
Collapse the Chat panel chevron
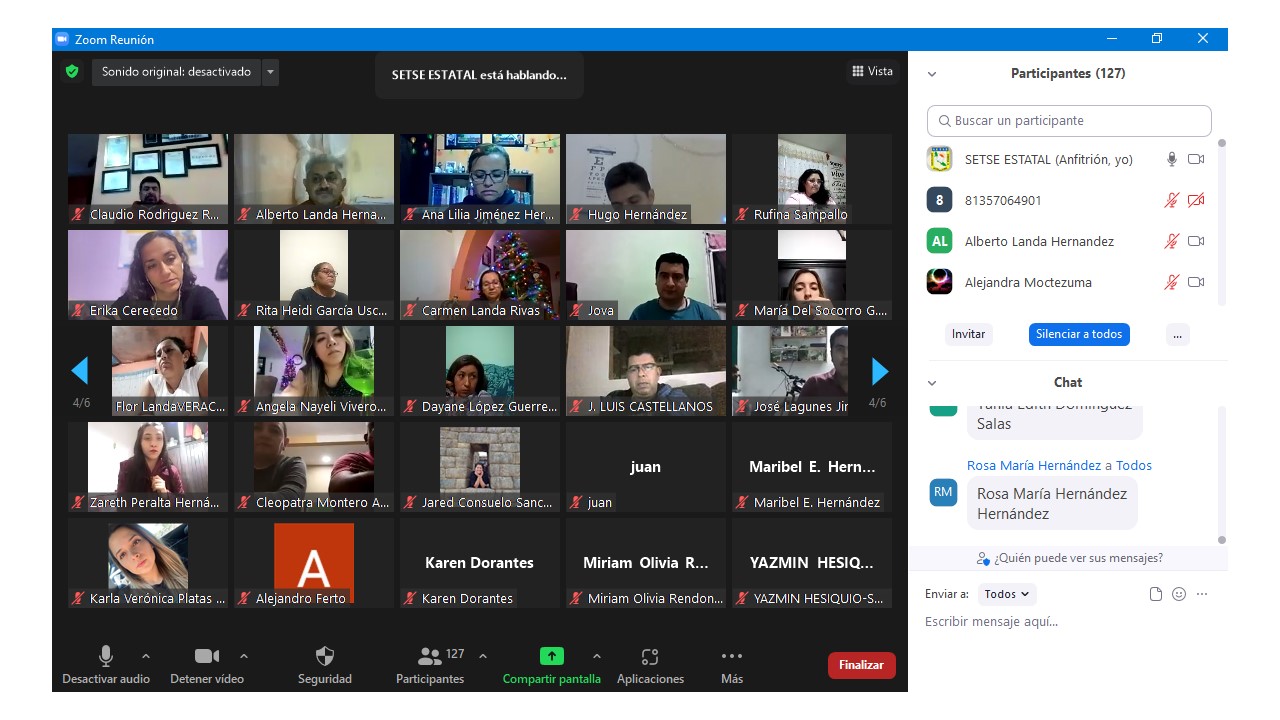tap(932, 383)
